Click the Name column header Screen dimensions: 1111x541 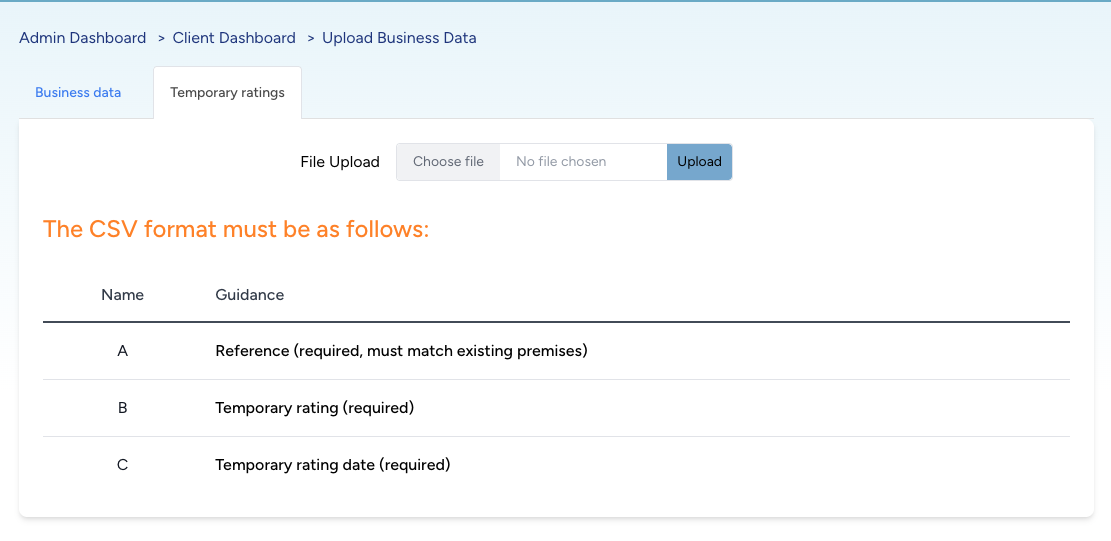pyautogui.click(x=122, y=295)
